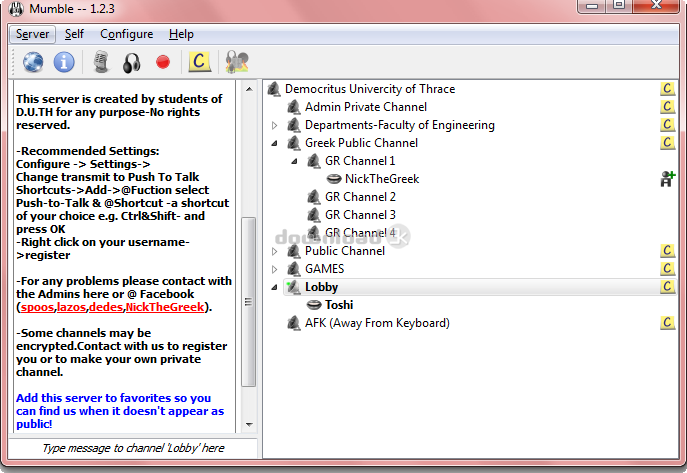Select the AFK (Away From Keyboard) channel
Viewport: 687px width, 473px height.
[x=377, y=323]
